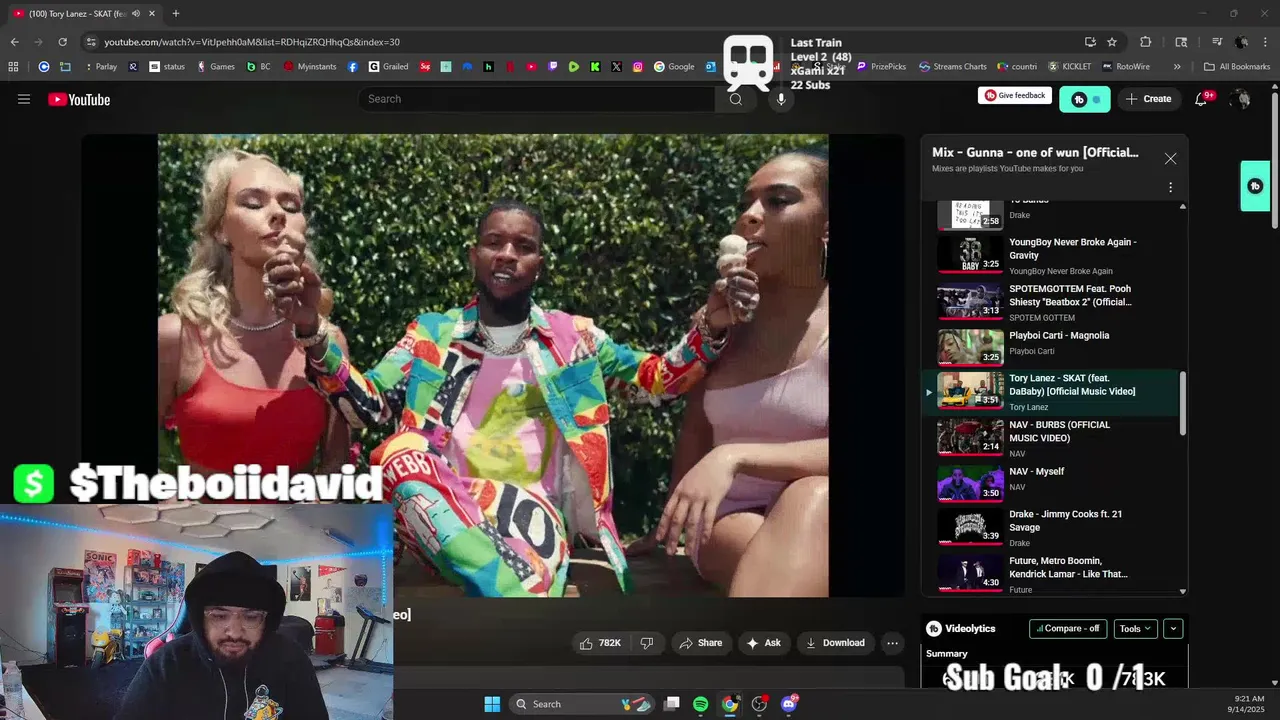Open the PrizePicks bookmark

(x=881, y=67)
